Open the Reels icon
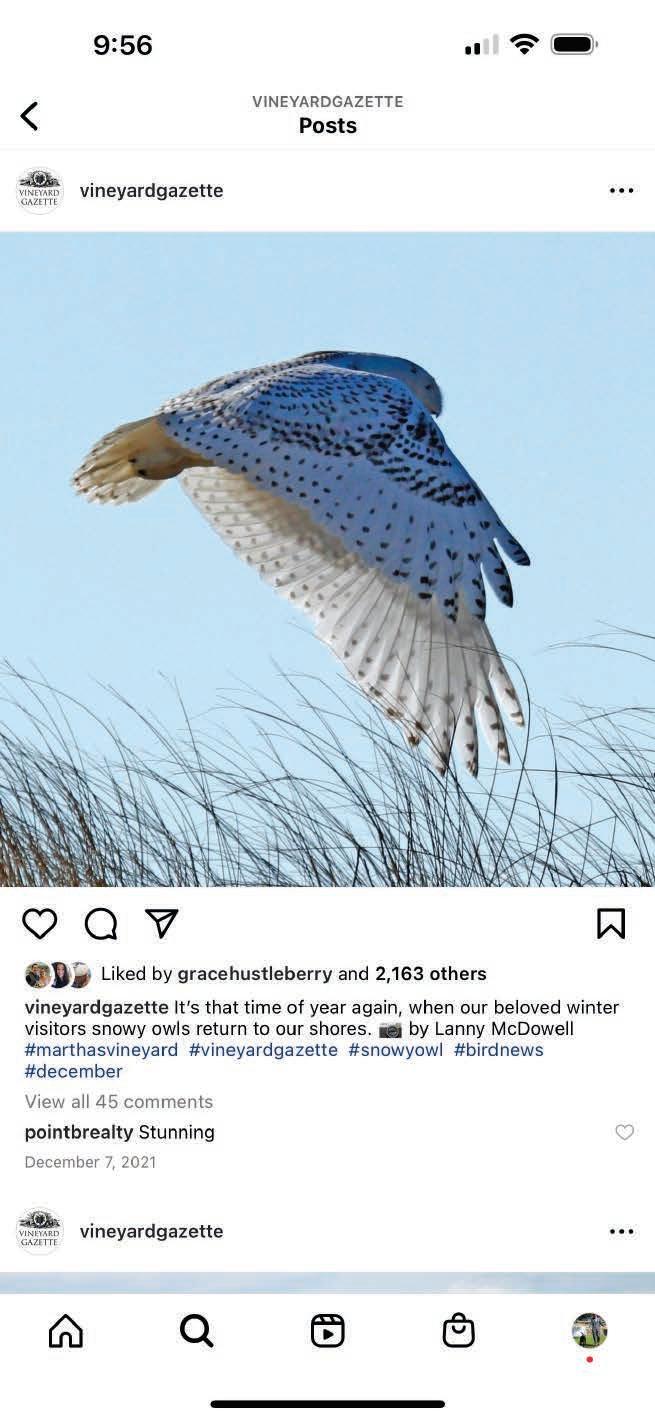Screen dimensions: 655x1420 point(327,1331)
